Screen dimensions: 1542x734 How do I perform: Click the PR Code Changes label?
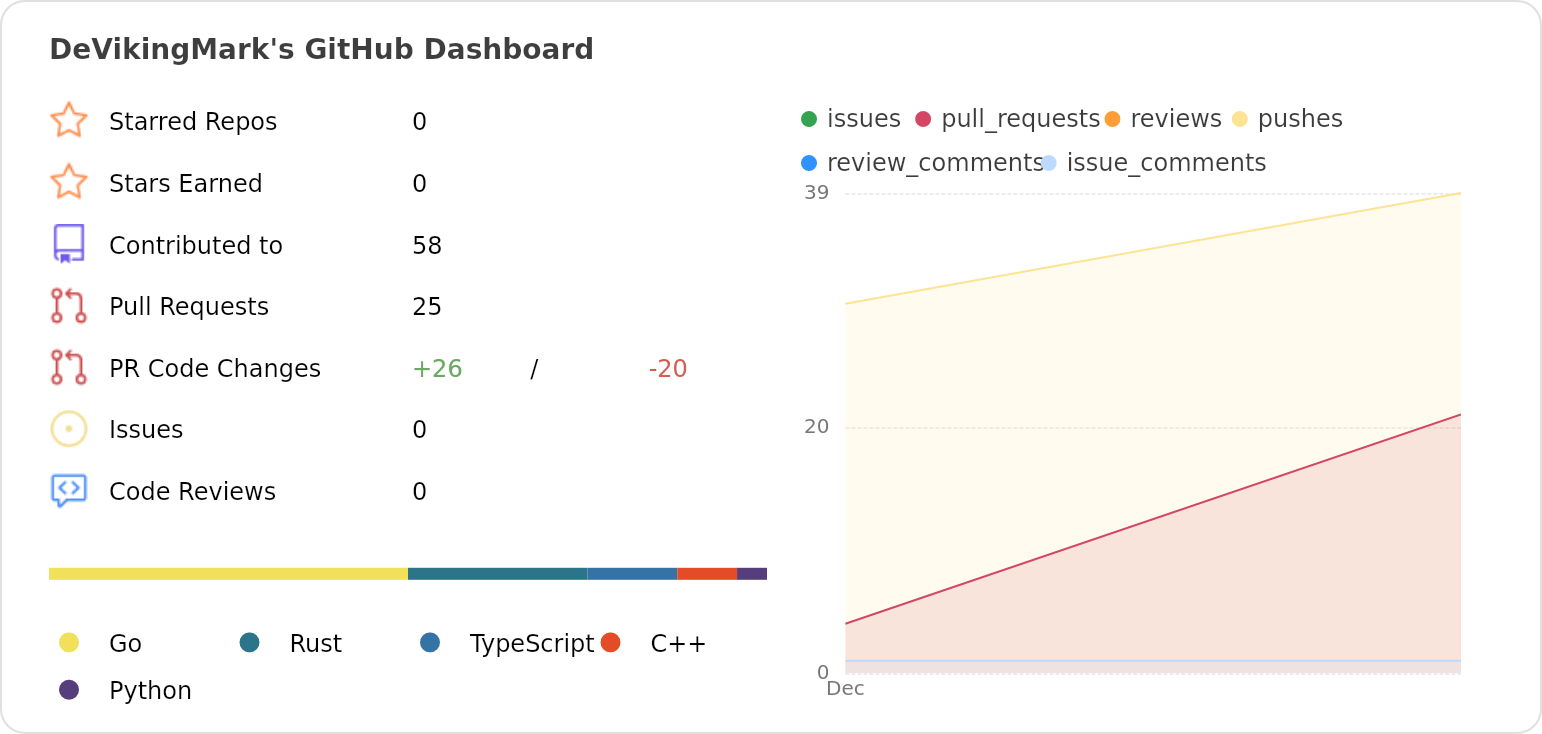click(215, 369)
